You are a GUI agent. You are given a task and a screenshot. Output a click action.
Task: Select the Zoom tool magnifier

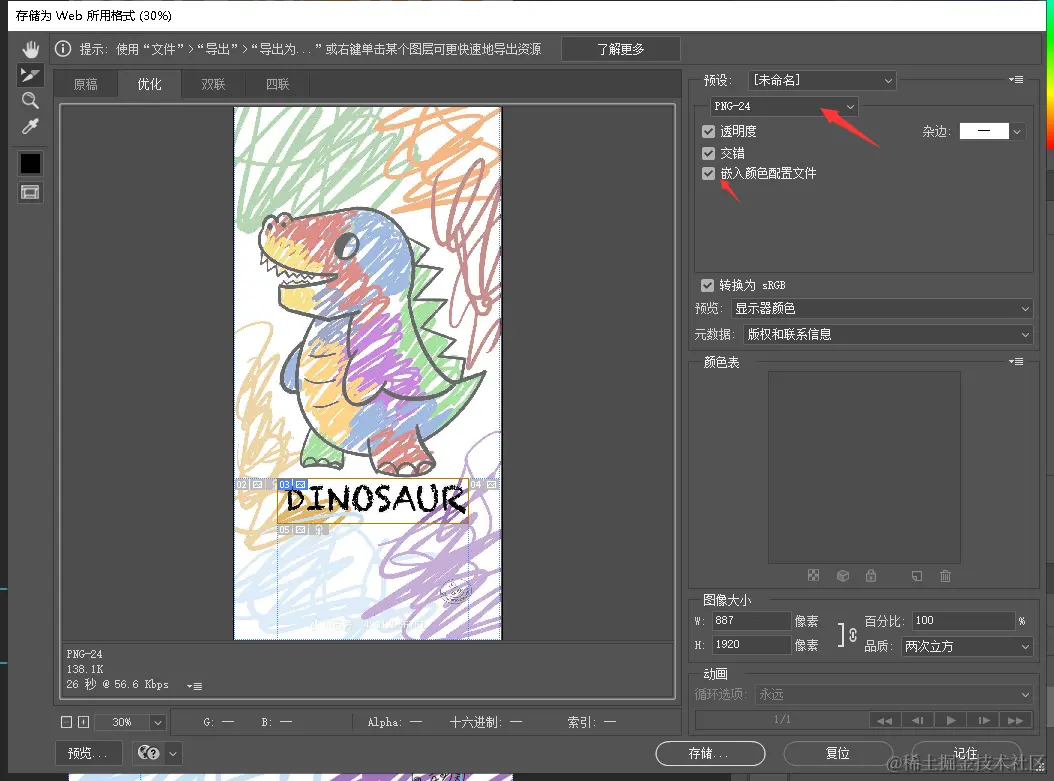point(30,101)
